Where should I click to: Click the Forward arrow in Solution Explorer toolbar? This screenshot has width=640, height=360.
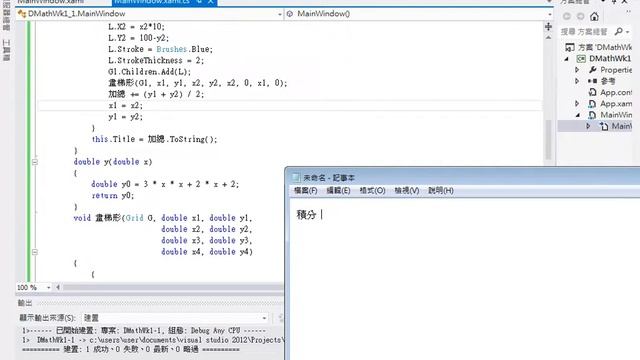tap(580, 16)
